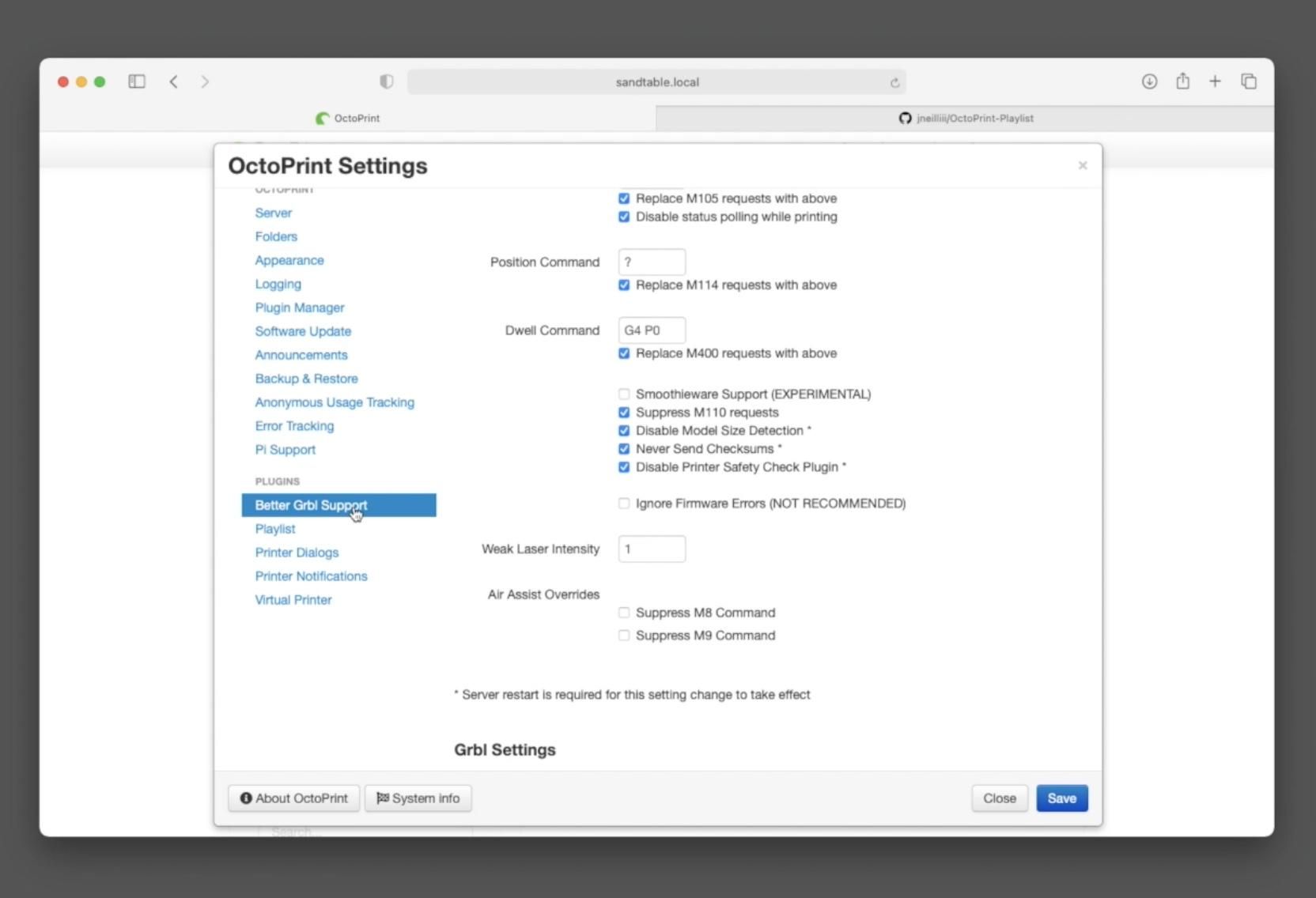Open Backup & Restore section

[x=306, y=379]
